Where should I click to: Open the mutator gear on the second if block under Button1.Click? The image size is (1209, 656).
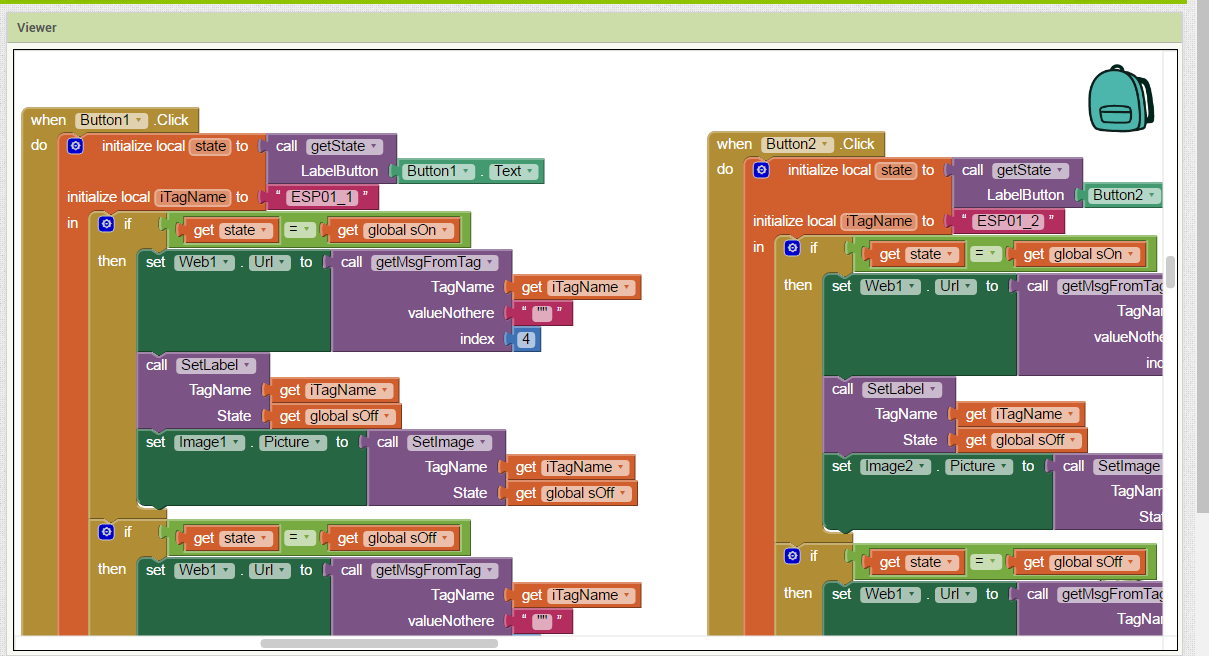[x=106, y=531]
